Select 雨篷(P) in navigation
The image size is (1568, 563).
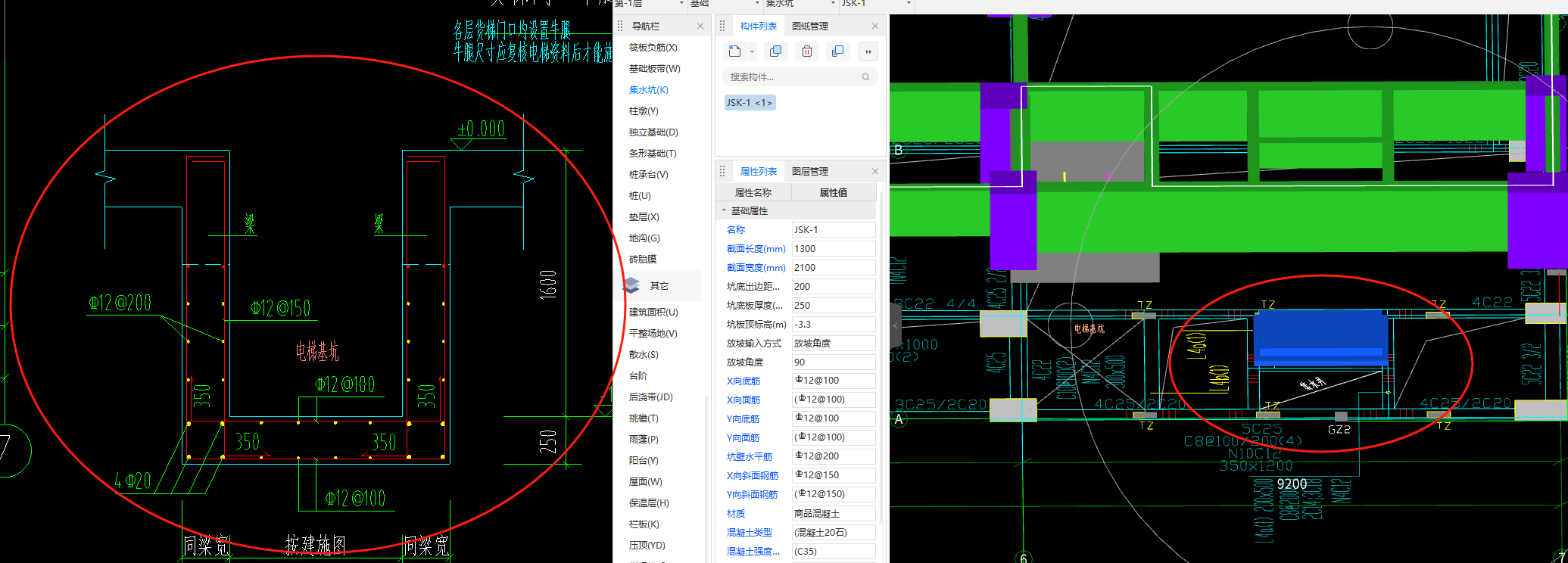click(644, 439)
